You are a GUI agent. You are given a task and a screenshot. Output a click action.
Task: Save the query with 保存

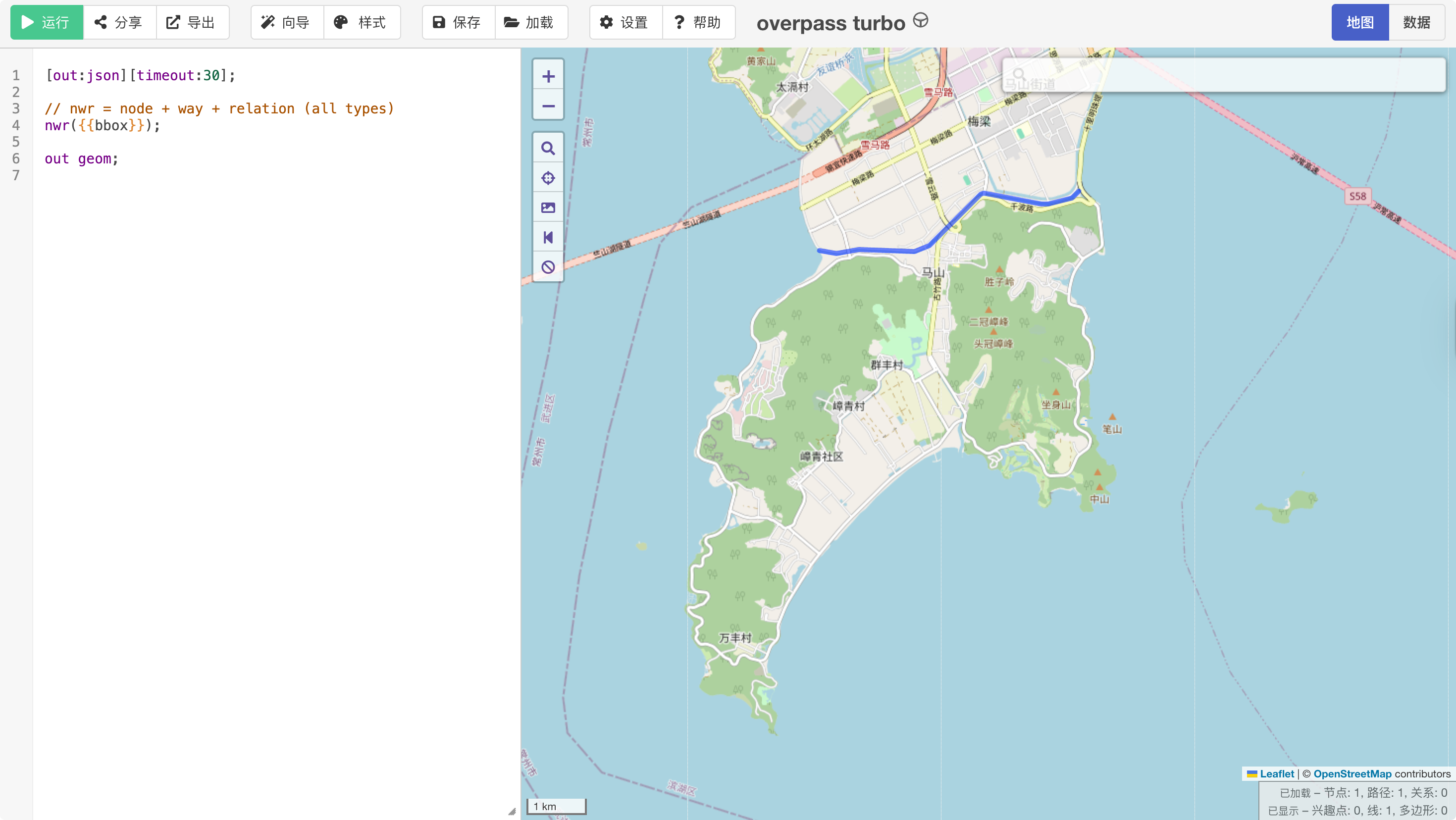[x=459, y=22]
